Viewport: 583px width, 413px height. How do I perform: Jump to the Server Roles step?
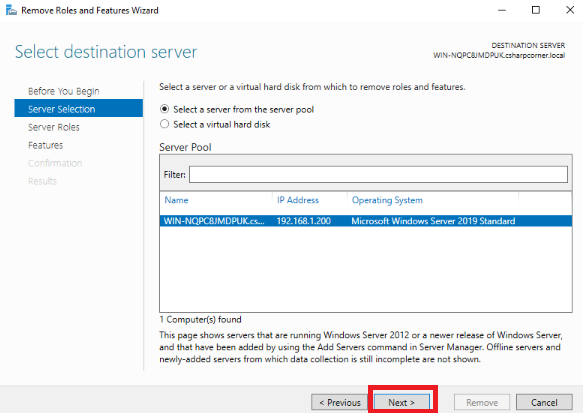pos(54,127)
